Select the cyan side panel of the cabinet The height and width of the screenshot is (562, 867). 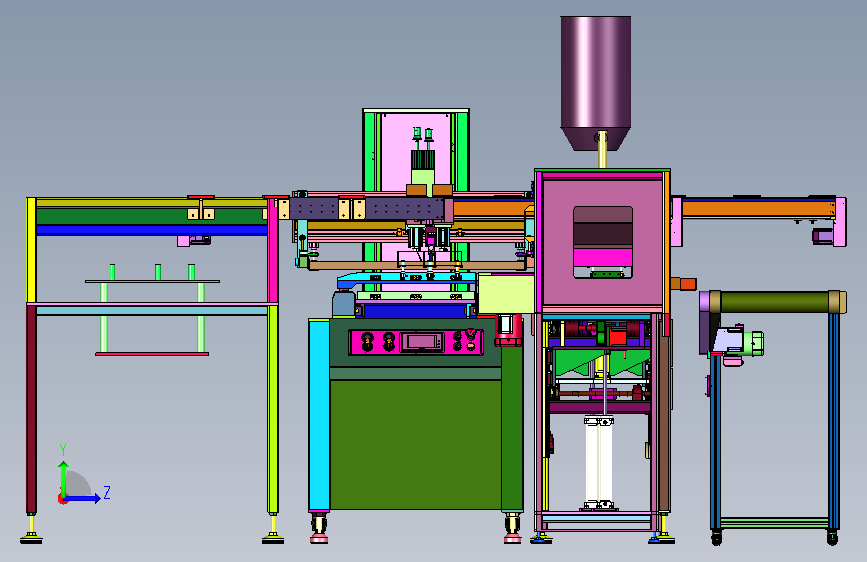point(319,415)
